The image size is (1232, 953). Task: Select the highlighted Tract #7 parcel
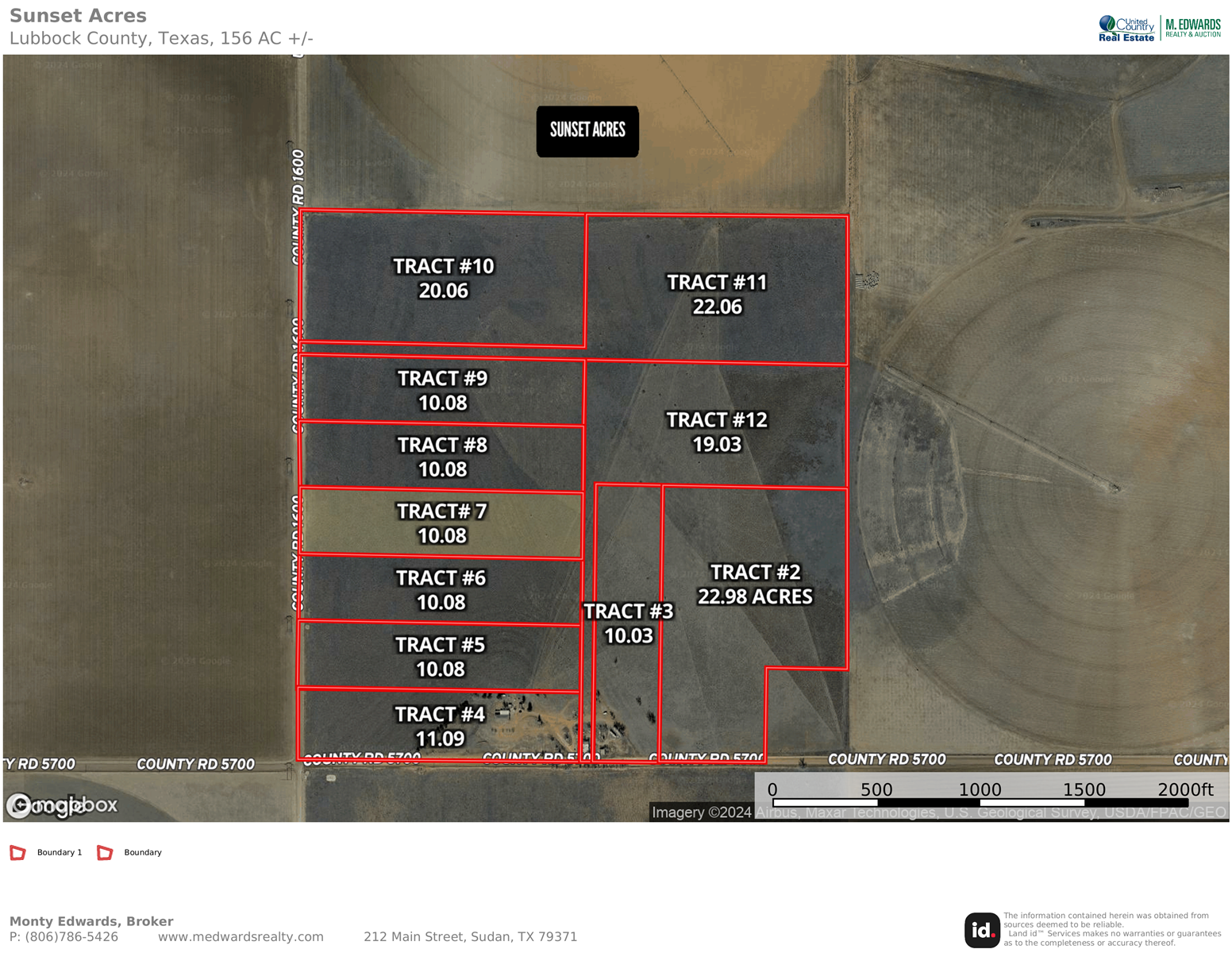[x=441, y=523]
